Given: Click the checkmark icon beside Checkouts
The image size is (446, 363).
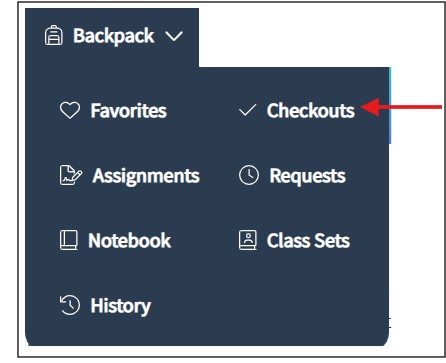Looking at the screenshot, I should tap(247, 110).
